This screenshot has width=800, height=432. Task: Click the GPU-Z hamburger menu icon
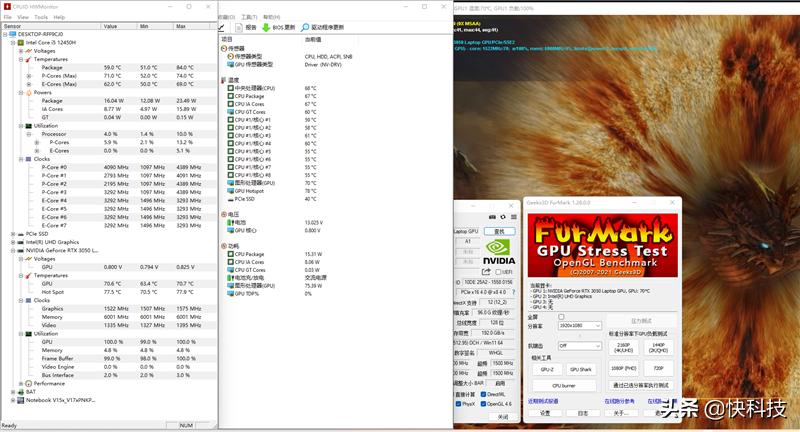tap(513, 217)
